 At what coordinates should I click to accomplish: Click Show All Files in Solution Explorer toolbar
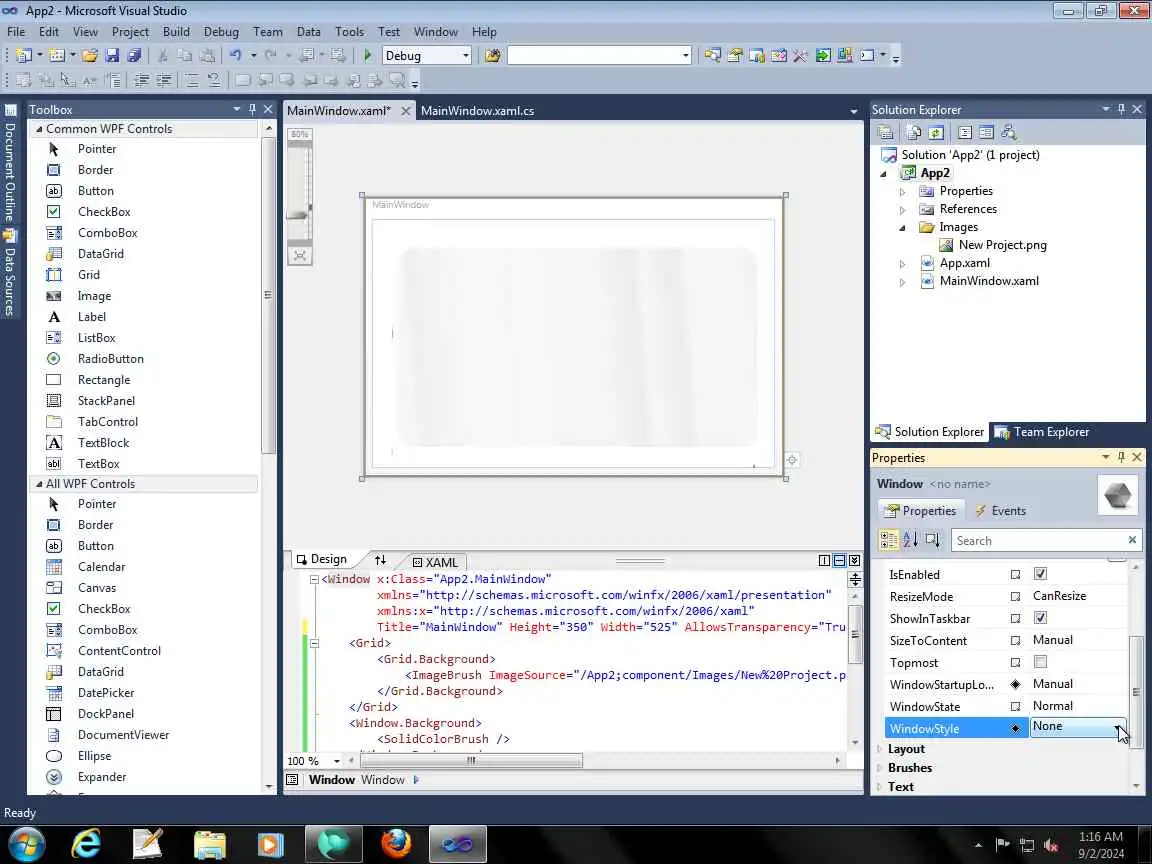click(913, 132)
